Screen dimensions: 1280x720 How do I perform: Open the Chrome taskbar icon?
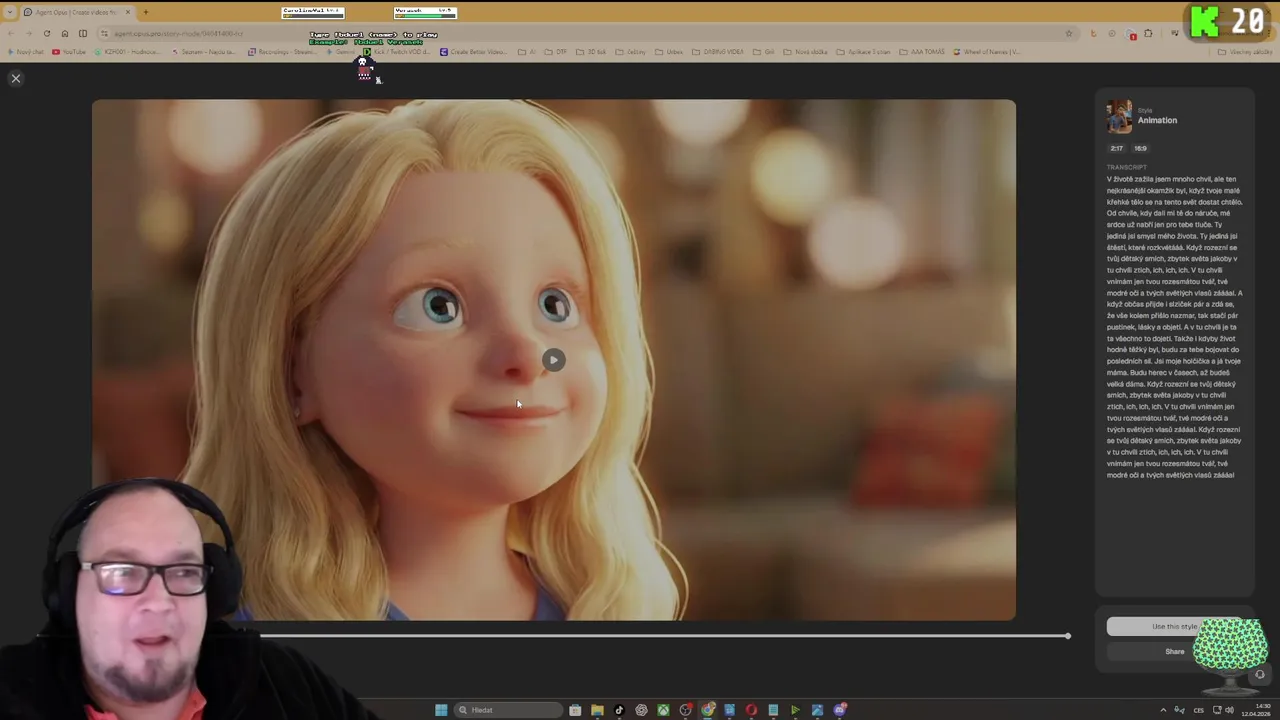707,710
